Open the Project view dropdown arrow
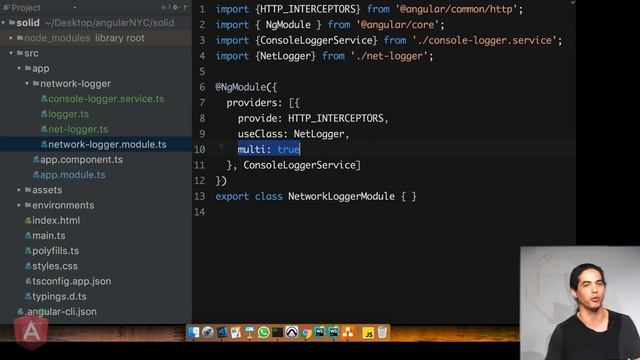 click(x=75, y=7)
